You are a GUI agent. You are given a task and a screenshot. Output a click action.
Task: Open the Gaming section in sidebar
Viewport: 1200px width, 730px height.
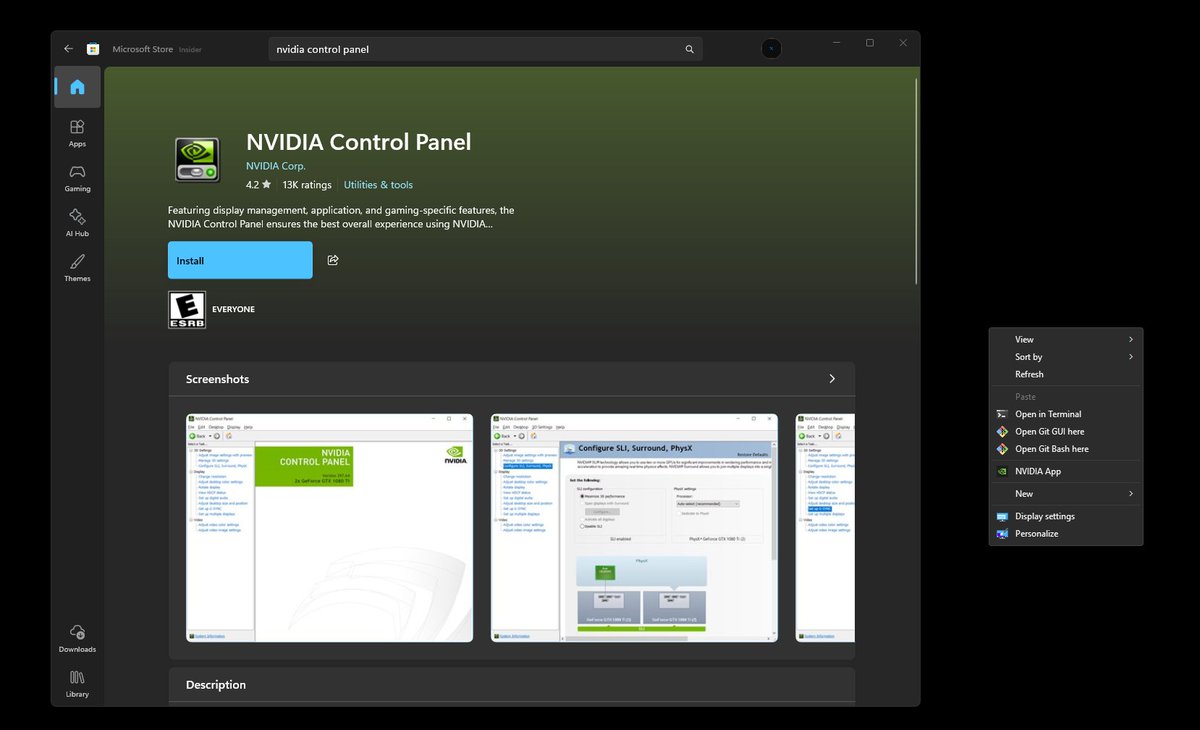pyautogui.click(x=77, y=178)
